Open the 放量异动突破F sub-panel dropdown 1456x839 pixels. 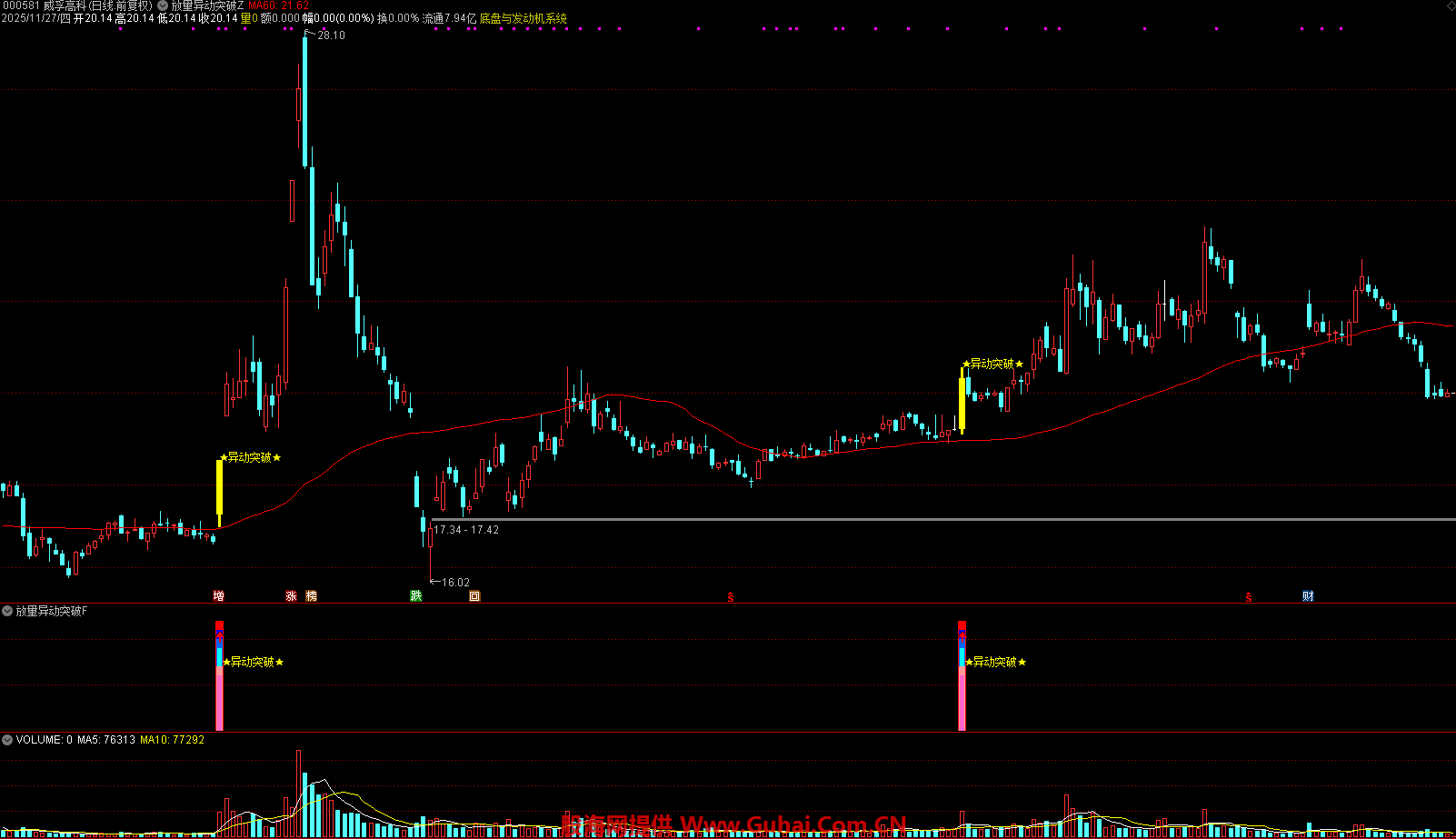pyautogui.click(x=7, y=611)
